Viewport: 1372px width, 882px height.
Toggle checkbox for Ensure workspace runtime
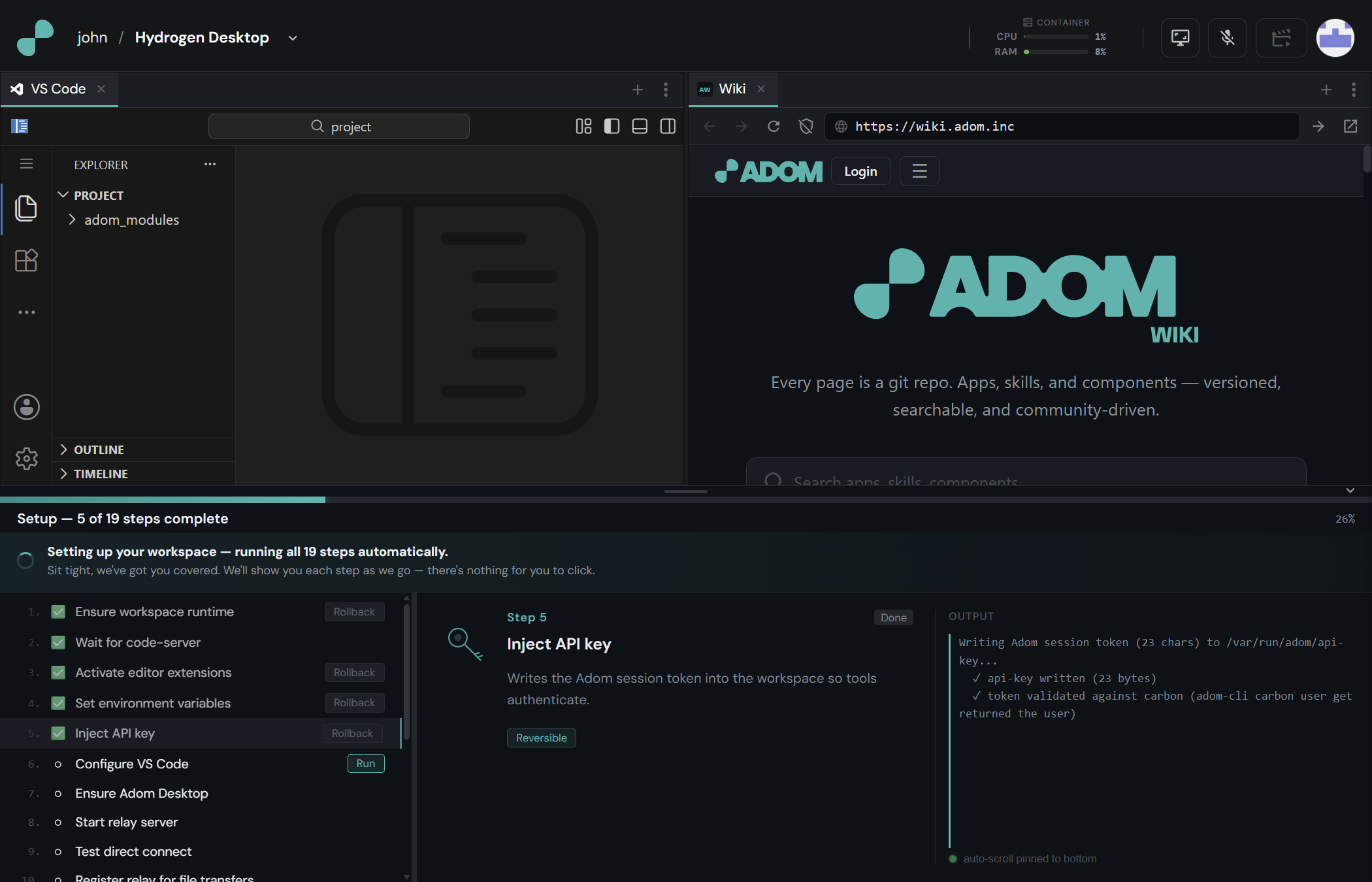(58, 612)
